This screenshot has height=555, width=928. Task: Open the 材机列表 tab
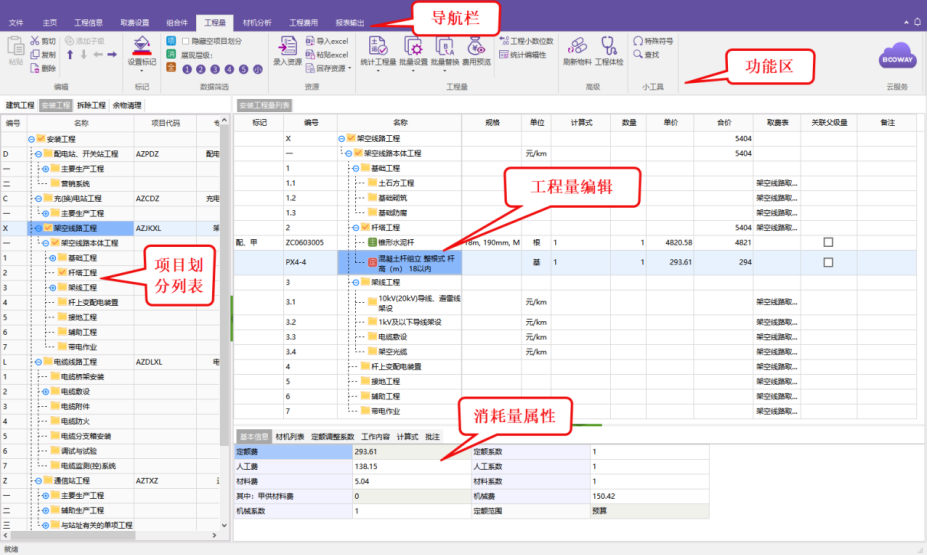click(289, 437)
